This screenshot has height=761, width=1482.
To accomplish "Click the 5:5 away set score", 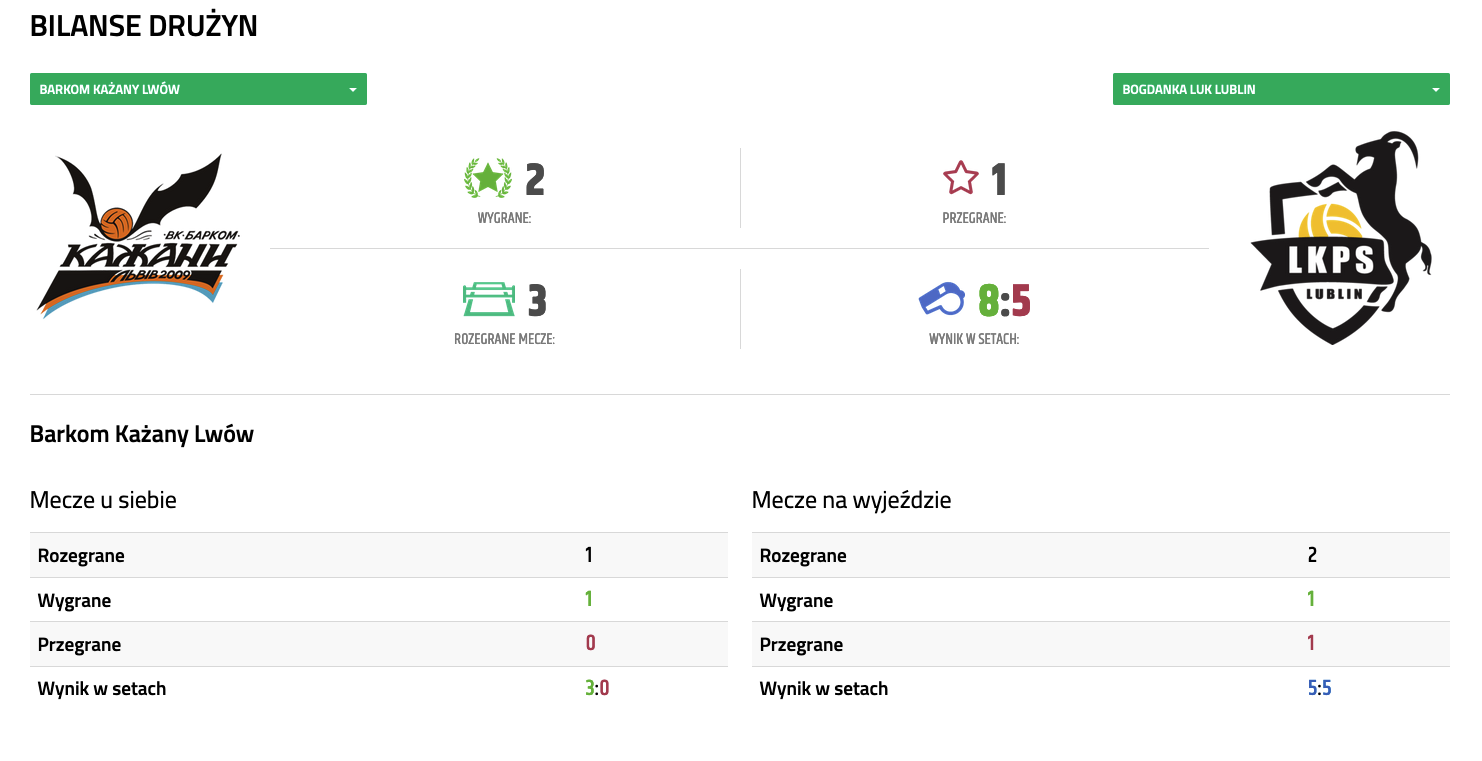I will (x=1319, y=688).
